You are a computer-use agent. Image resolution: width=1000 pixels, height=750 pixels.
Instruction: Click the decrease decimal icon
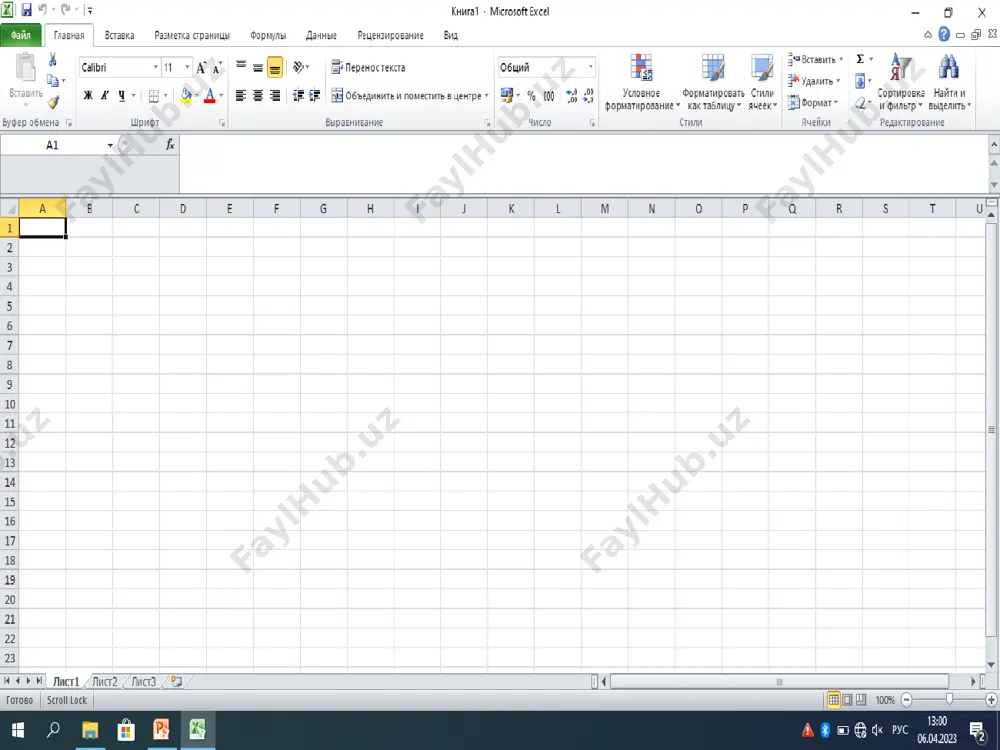tap(589, 96)
